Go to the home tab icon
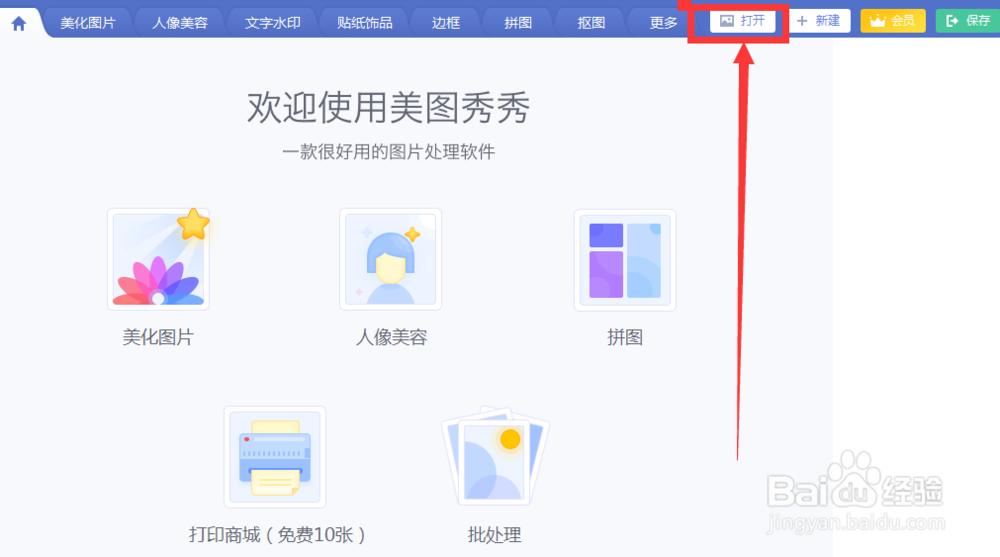 pyautogui.click(x=19, y=24)
